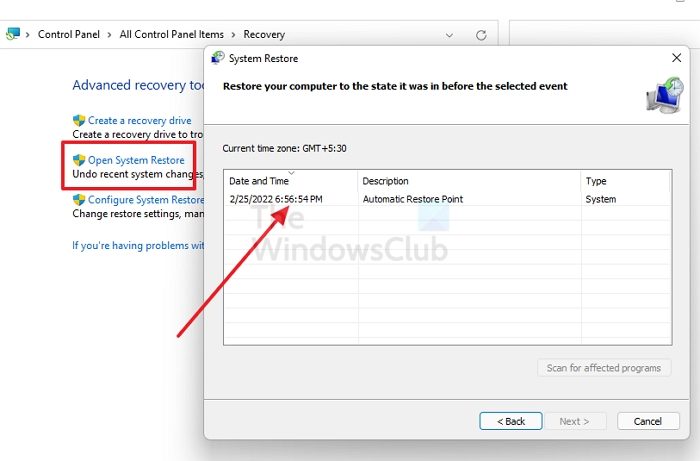Click the shield icon beside Configure System Restore
This screenshot has width=700, height=461.
(x=79, y=199)
